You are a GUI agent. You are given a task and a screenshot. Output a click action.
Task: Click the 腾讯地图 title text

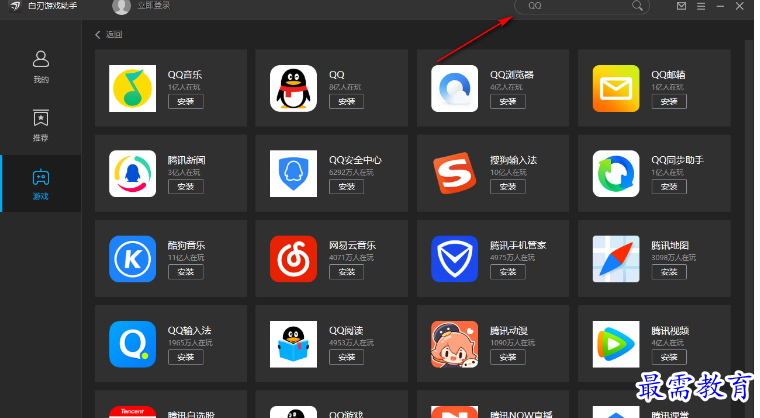(670, 245)
